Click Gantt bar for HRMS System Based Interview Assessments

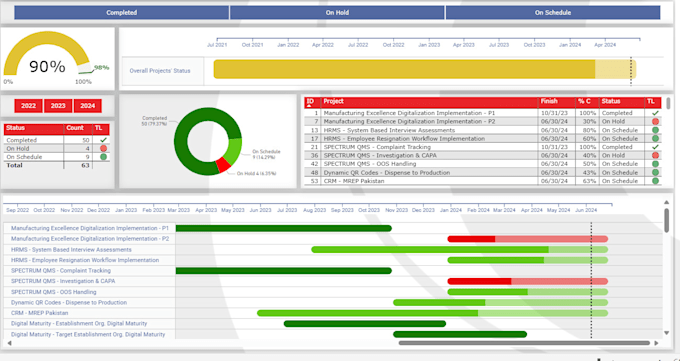[x=460, y=249]
